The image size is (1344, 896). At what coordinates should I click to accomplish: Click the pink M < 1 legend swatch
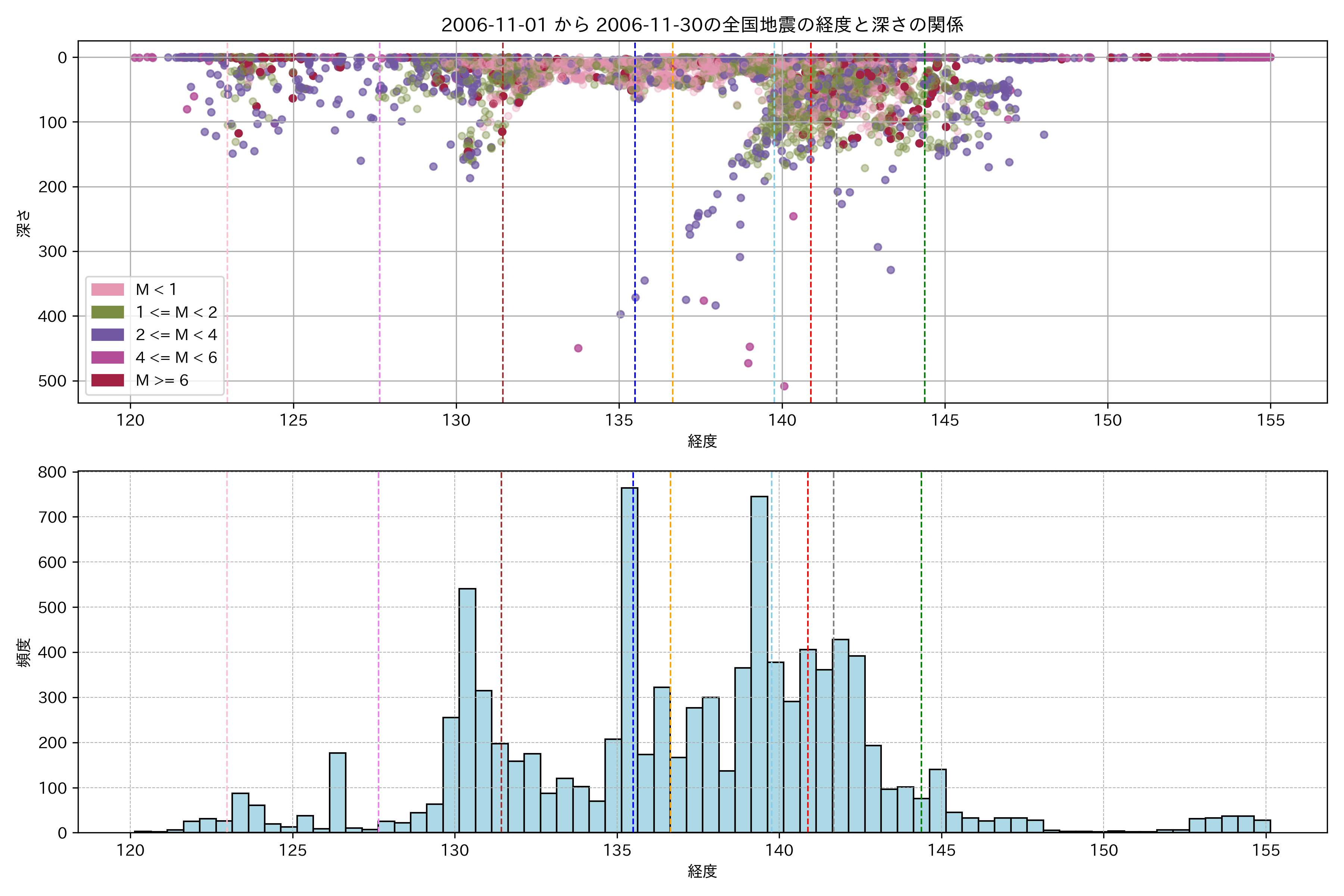[x=108, y=290]
